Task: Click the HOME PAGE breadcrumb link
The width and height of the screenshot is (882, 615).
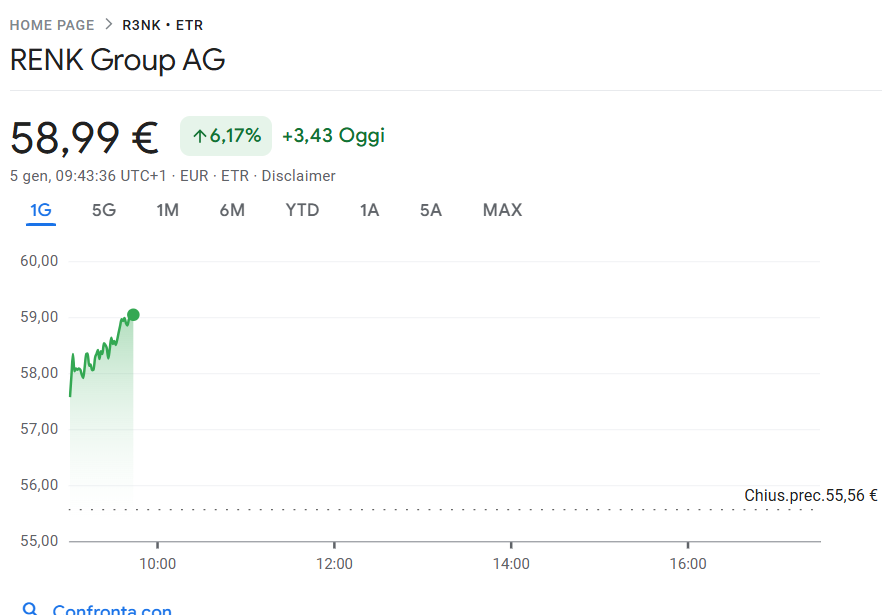Action: pos(52,25)
